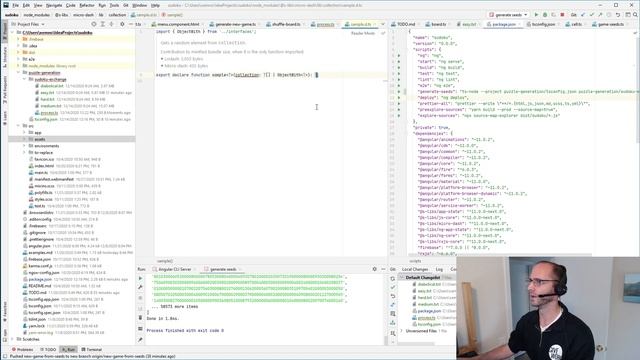
Task: Click the "generate-seeds" script line in package.json
Action: pyautogui.click(x=527, y=91)
